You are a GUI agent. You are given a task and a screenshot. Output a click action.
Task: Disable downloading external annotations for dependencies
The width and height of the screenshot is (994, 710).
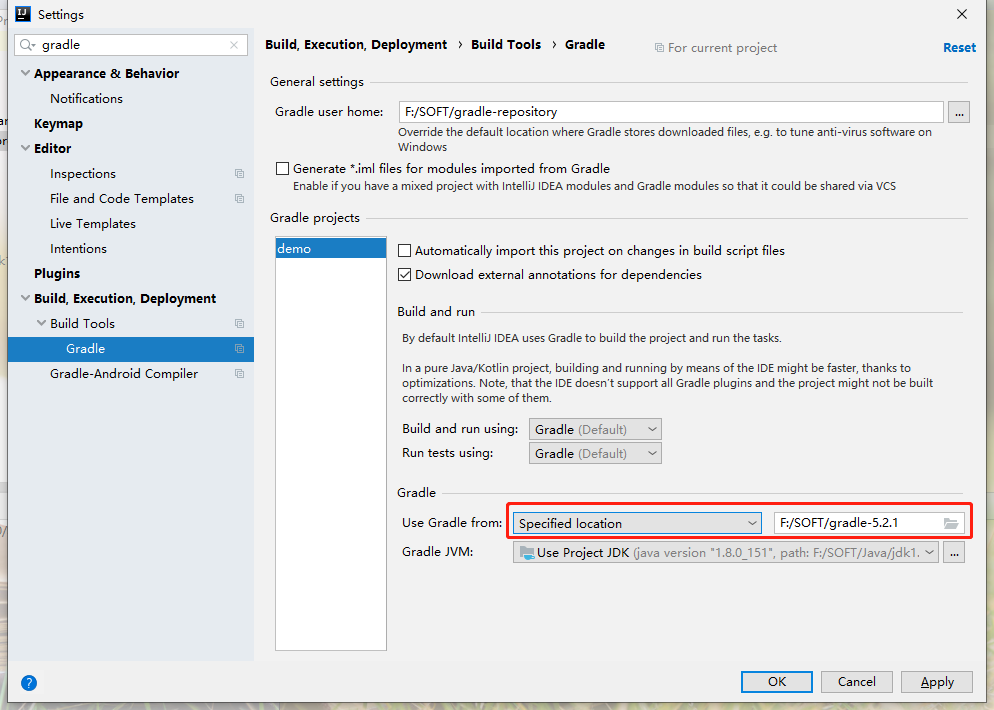click(404, 274)
